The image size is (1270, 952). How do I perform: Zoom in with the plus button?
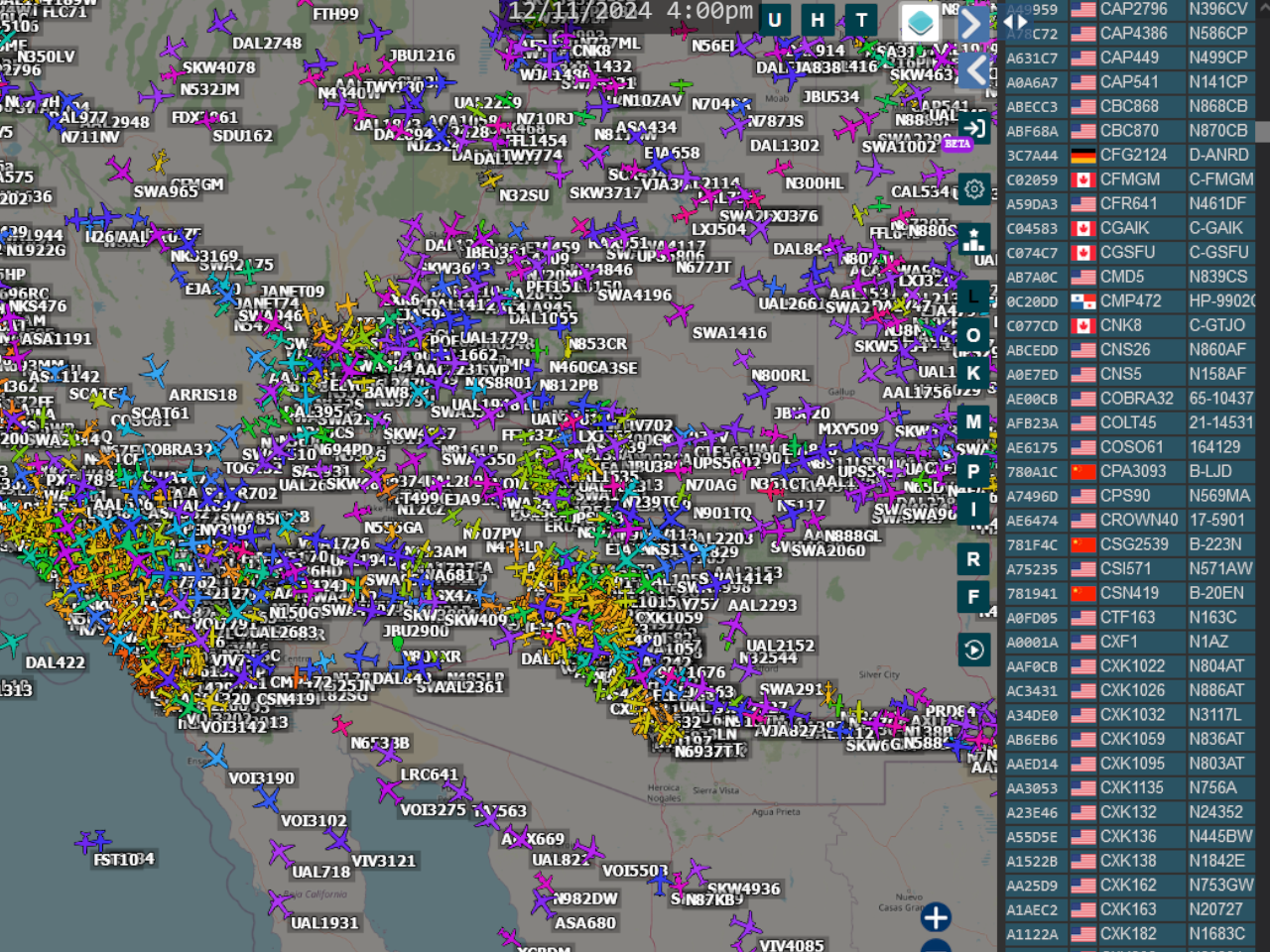point(936,917)
